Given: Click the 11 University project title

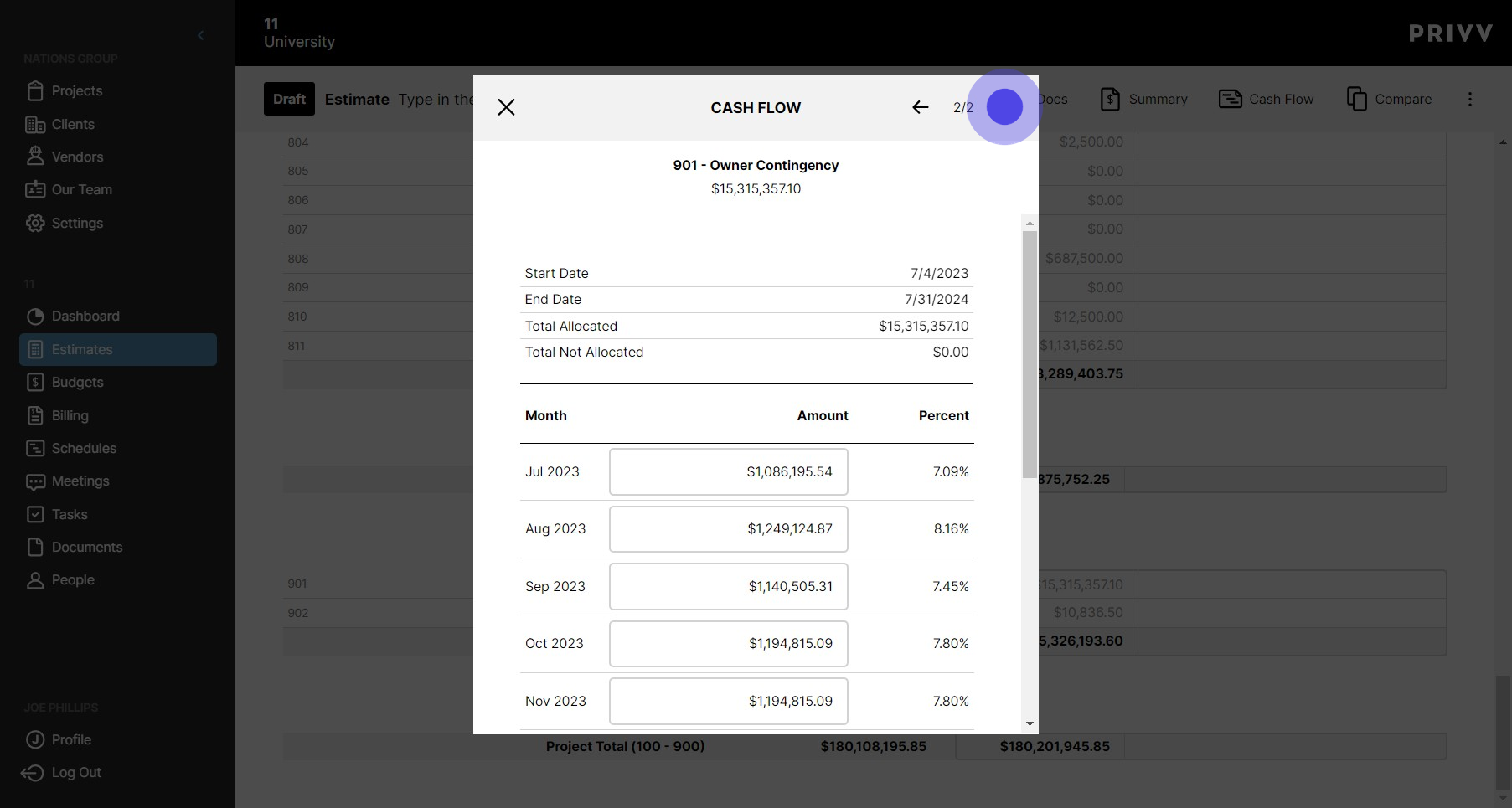Looking at the screenshot, I should pos(299,33).
